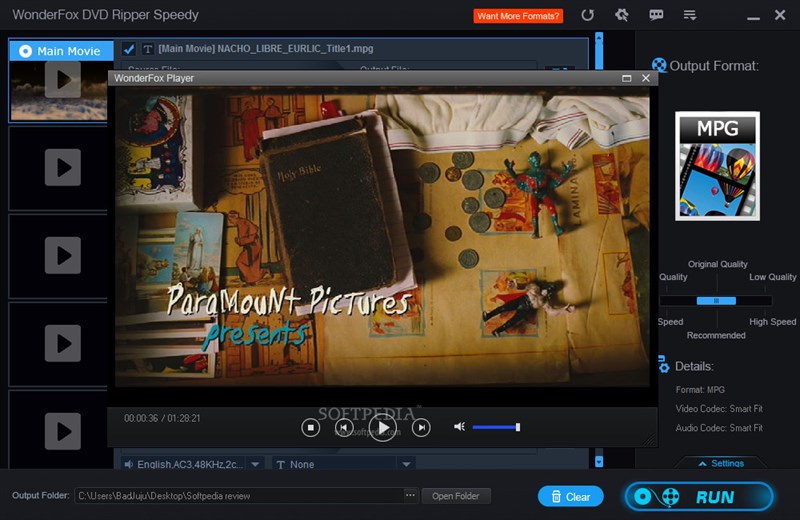
Task: Click the Recommended label under the slider
Action: pos(716,335)
